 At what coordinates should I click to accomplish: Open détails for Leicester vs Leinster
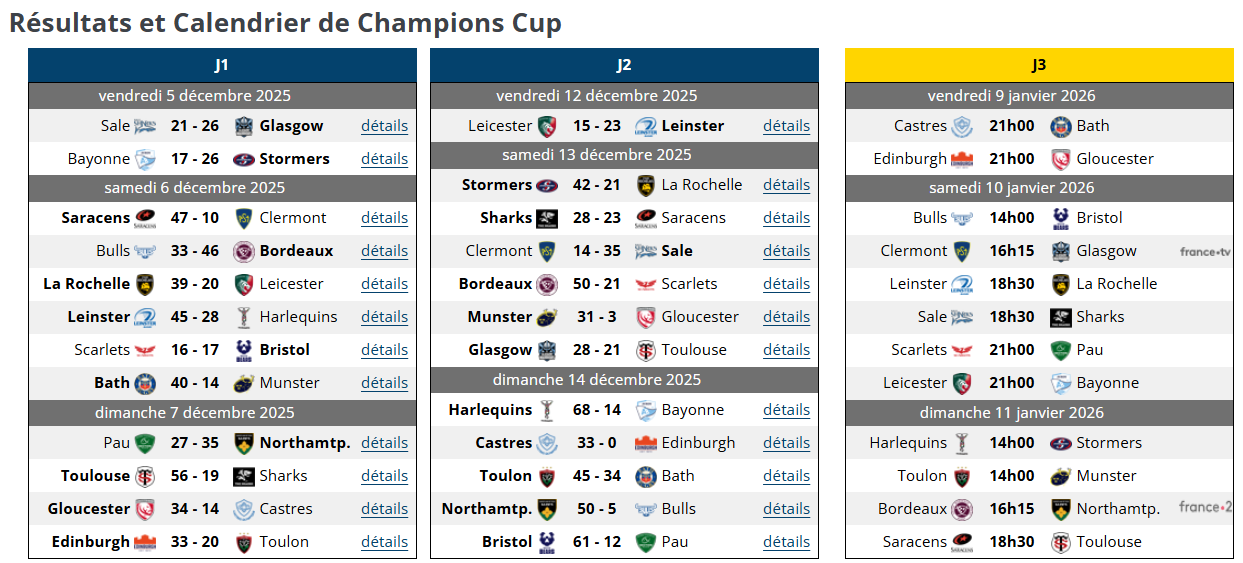coord(786,126)
